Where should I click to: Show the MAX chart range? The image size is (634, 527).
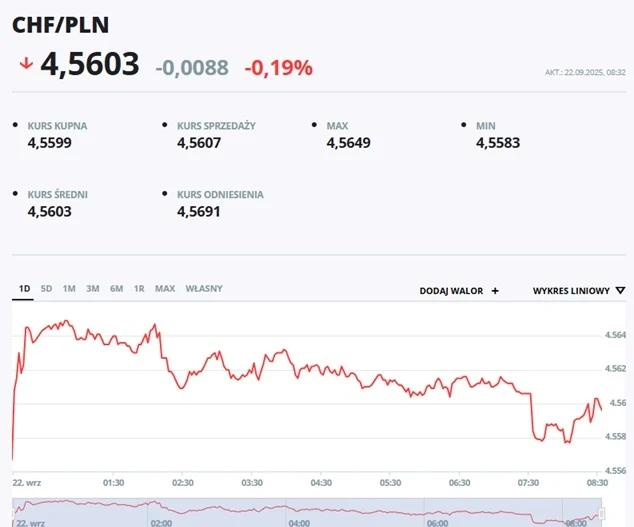165,289
